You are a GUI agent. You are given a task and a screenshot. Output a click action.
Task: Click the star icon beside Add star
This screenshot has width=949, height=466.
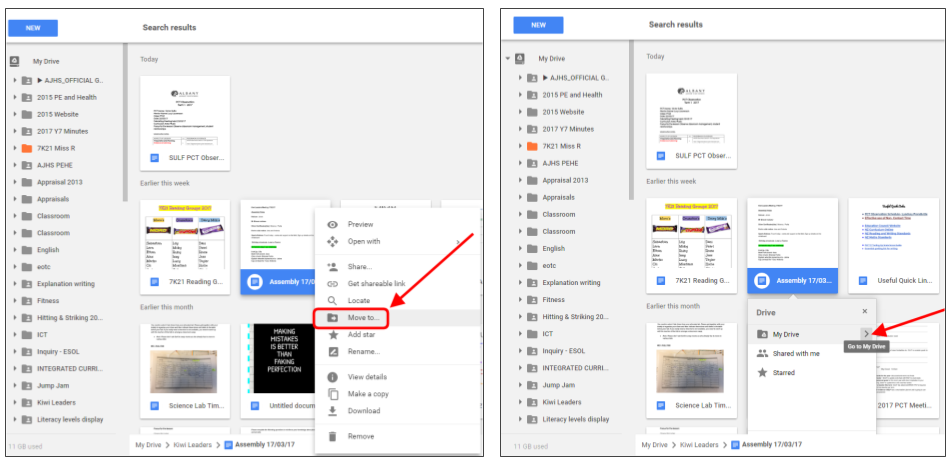pyautogui.click(x=332, y=335)
